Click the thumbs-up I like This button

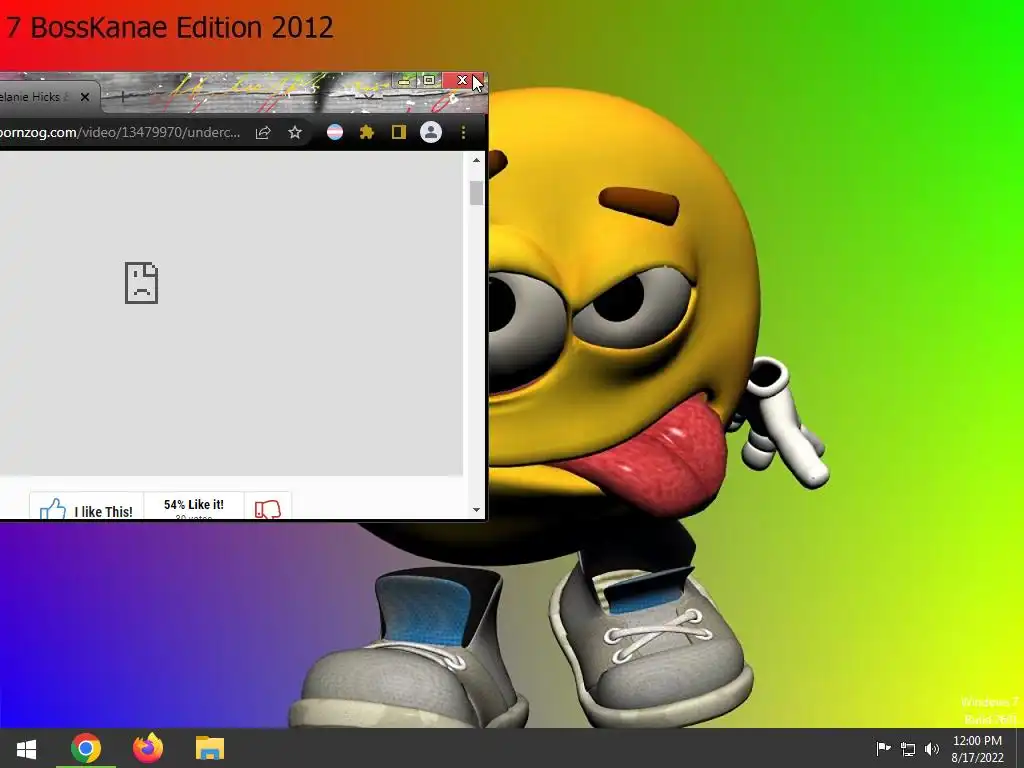point(86,507)
